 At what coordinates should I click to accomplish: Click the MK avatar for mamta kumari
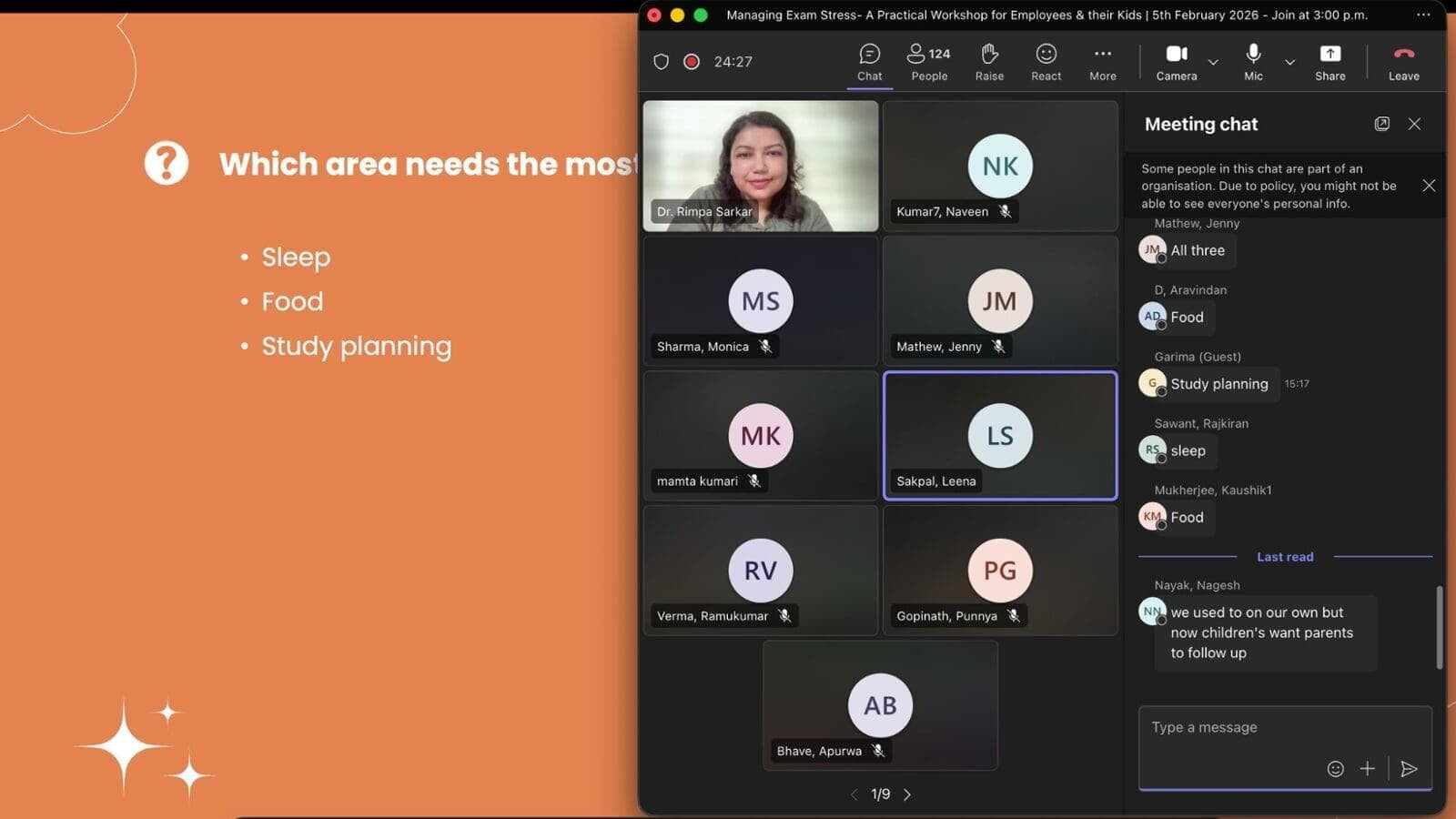point(761,435)
